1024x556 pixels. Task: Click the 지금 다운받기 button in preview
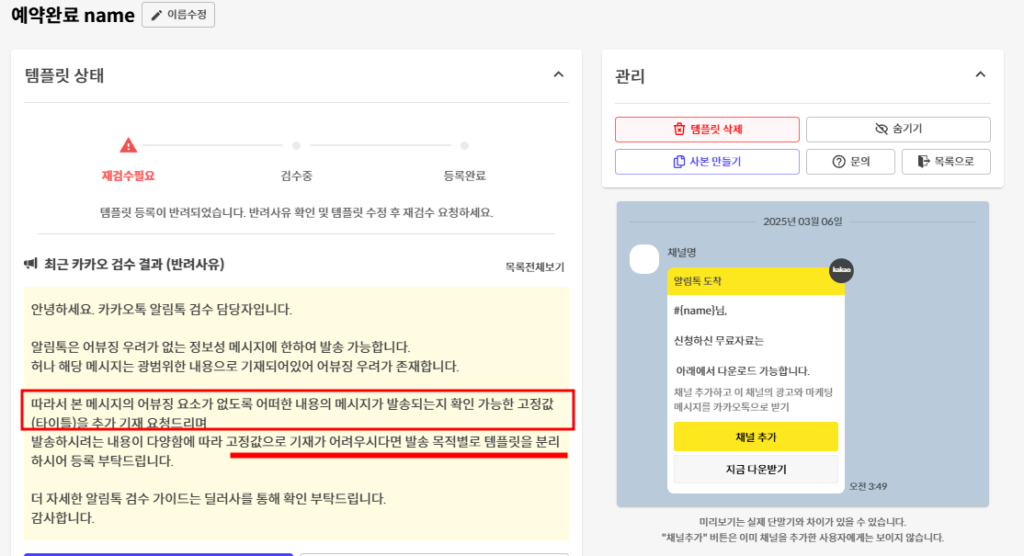756,469
